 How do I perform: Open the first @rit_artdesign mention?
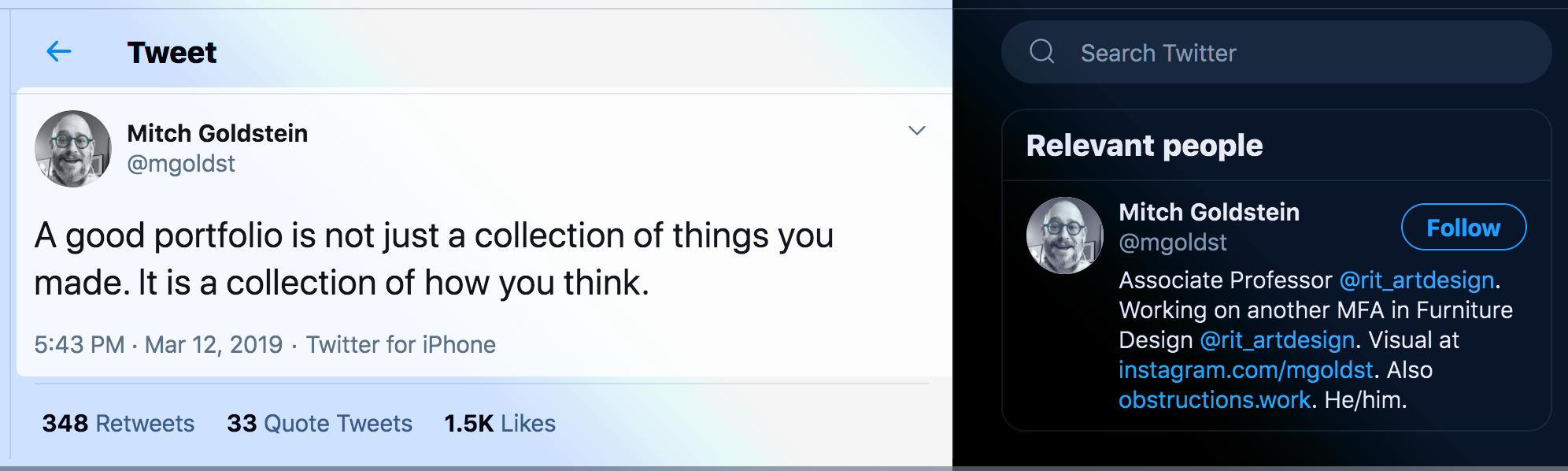(x=1416, y=280)
